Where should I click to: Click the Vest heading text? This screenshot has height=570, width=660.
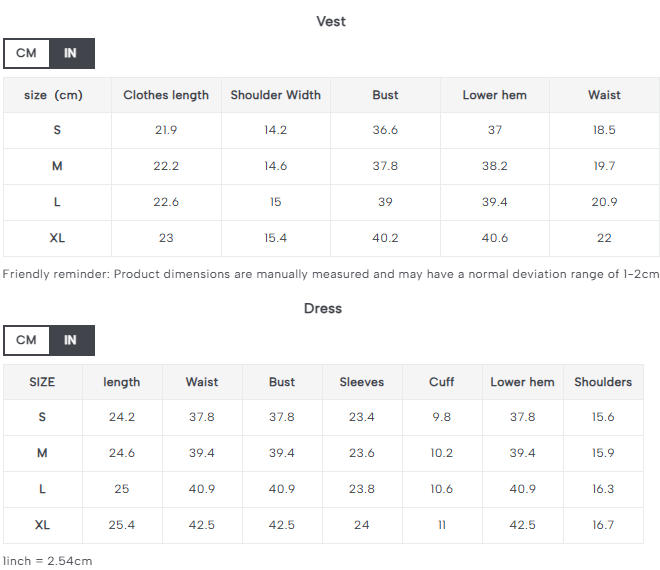[331, 21]
